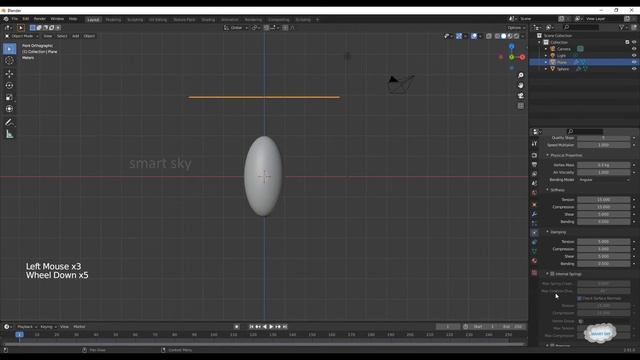Open the File menu
Image resolution: width=640 pixels, height=360 pixels.
click(x=15, y=19)
